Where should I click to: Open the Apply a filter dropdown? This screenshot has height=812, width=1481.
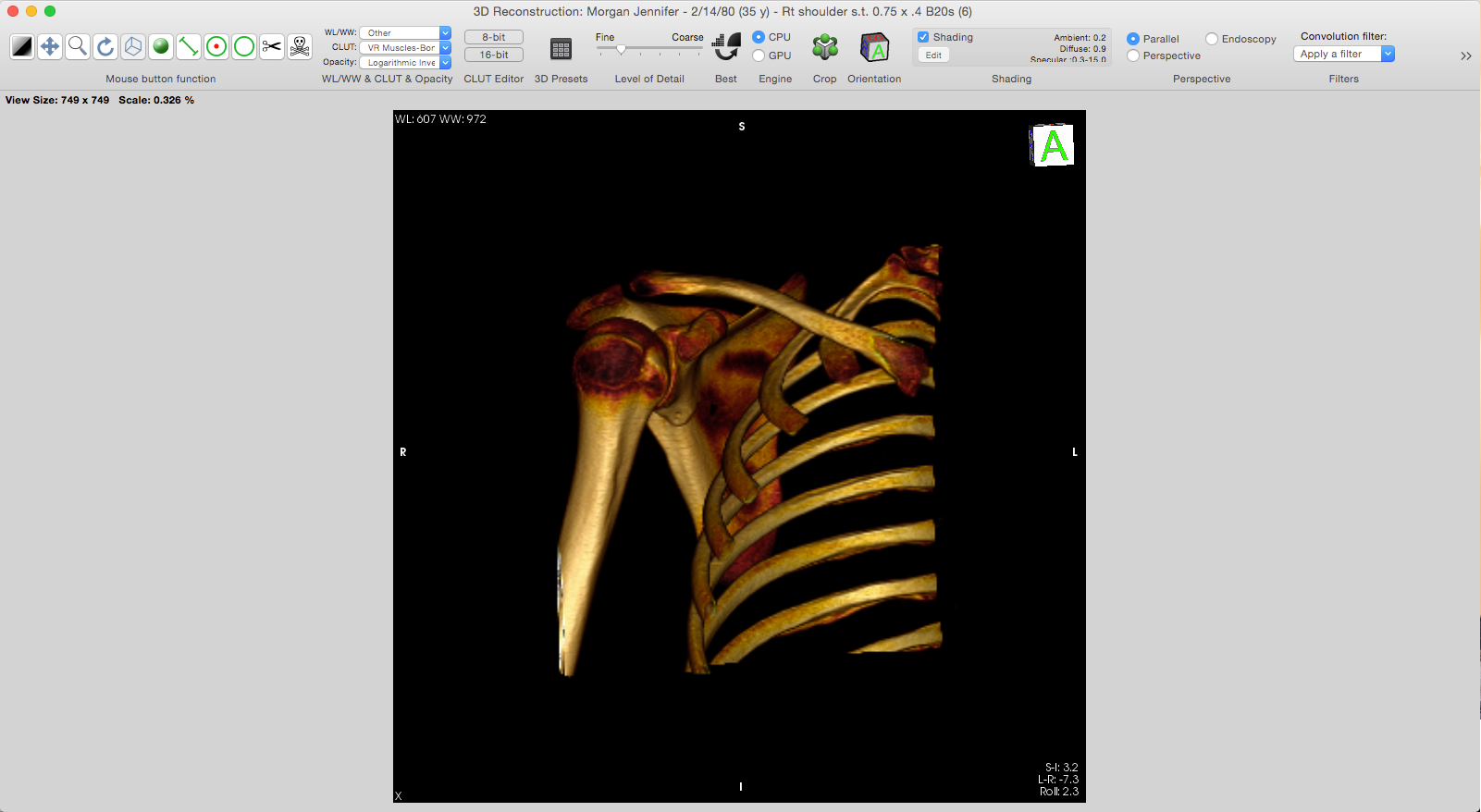[1343, 54]
